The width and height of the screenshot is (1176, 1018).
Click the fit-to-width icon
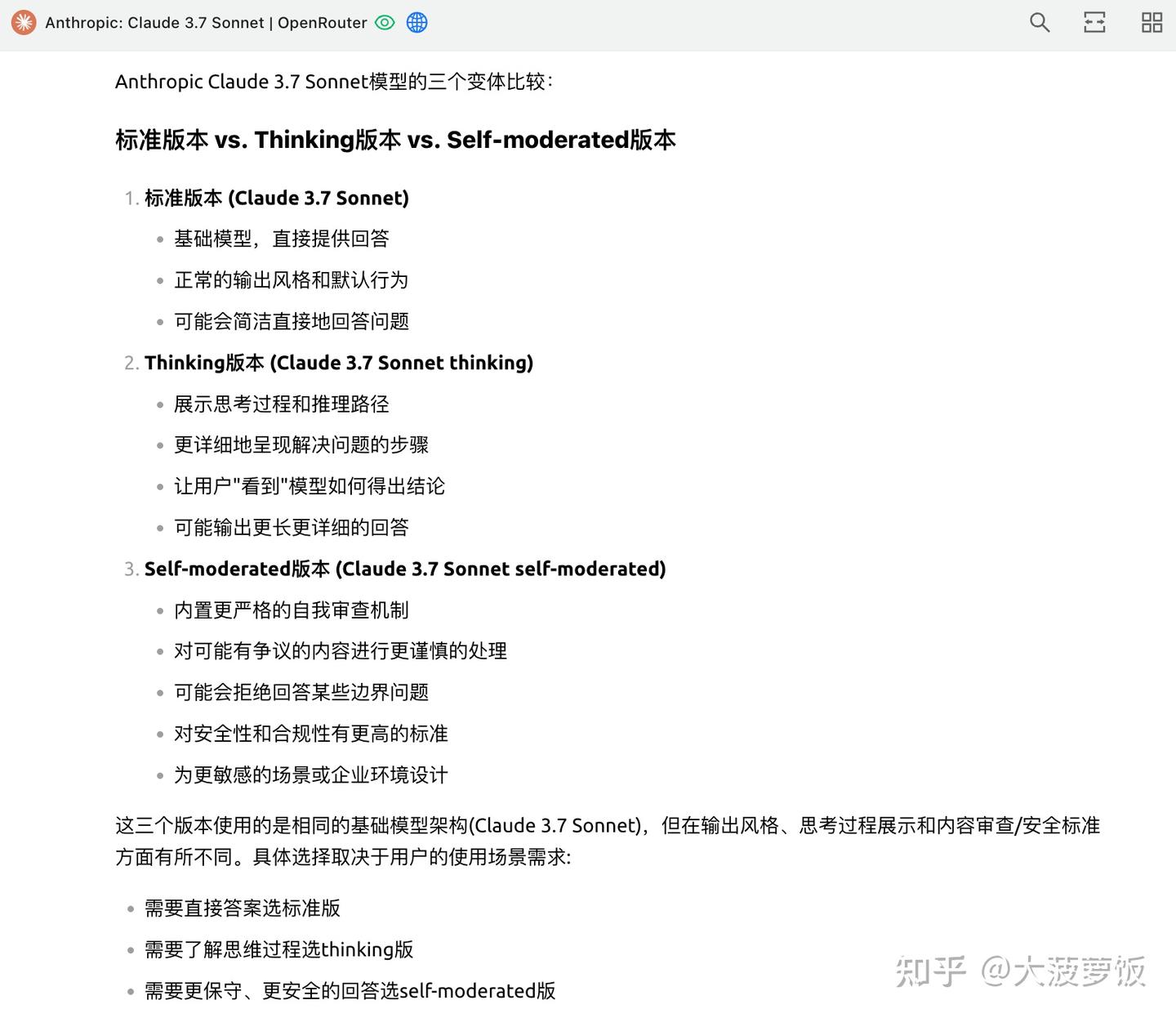pos(1094,22)
